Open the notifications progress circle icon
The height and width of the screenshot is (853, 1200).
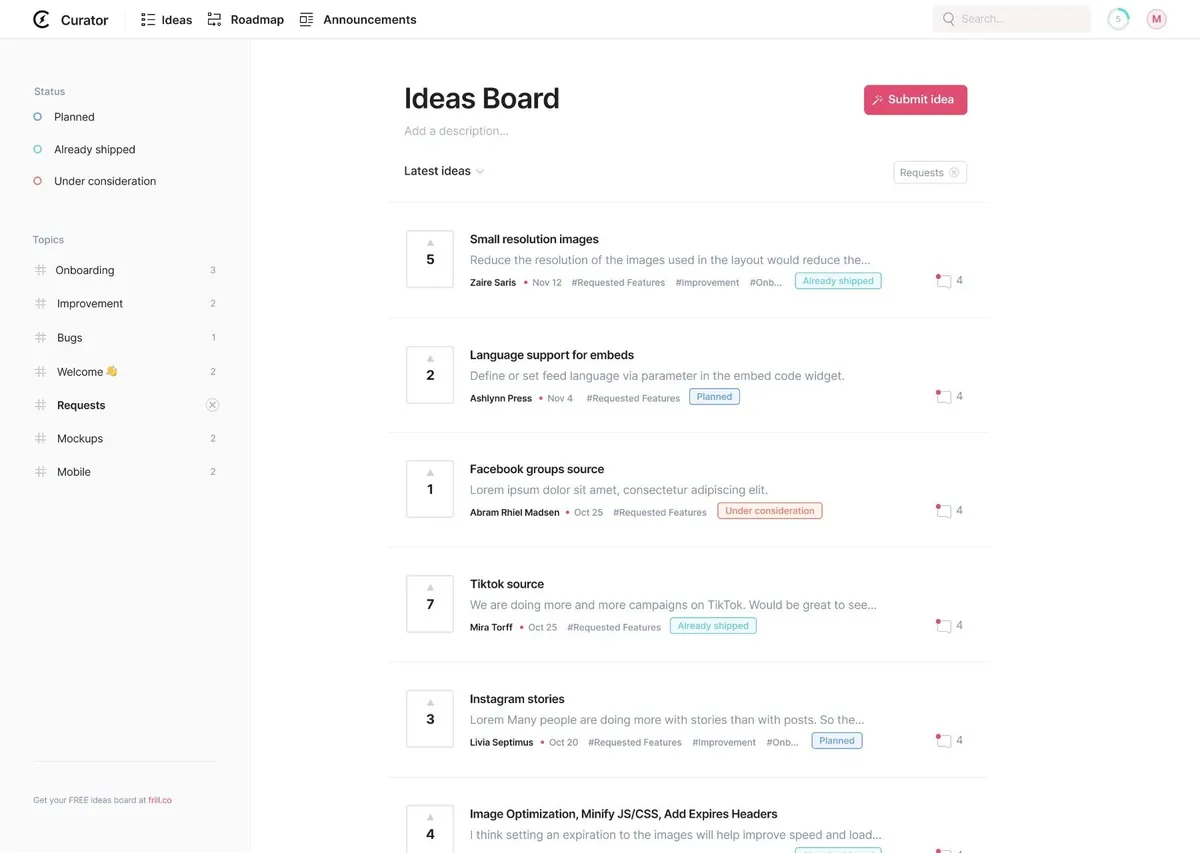(1118, 19)
